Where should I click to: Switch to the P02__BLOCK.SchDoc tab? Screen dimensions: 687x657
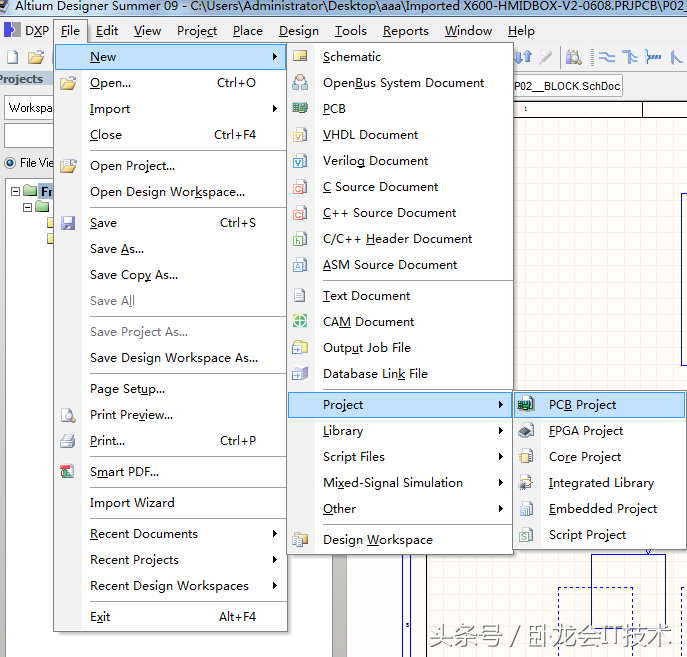coord(567,86)
